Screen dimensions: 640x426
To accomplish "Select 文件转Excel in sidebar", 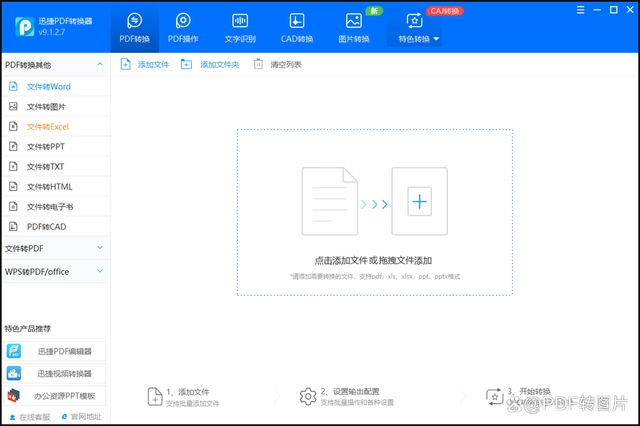I will tap(56, 126).
